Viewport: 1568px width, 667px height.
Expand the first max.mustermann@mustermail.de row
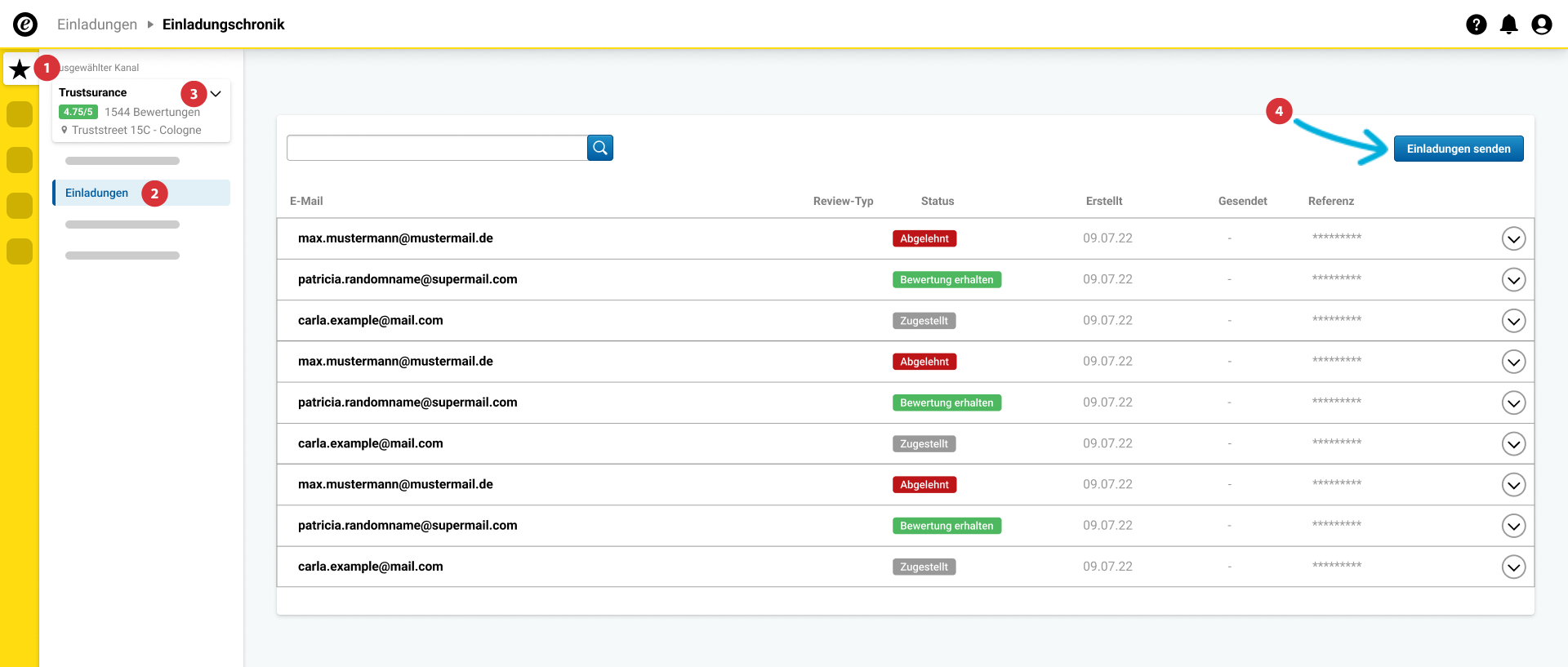coord(1514,238)
